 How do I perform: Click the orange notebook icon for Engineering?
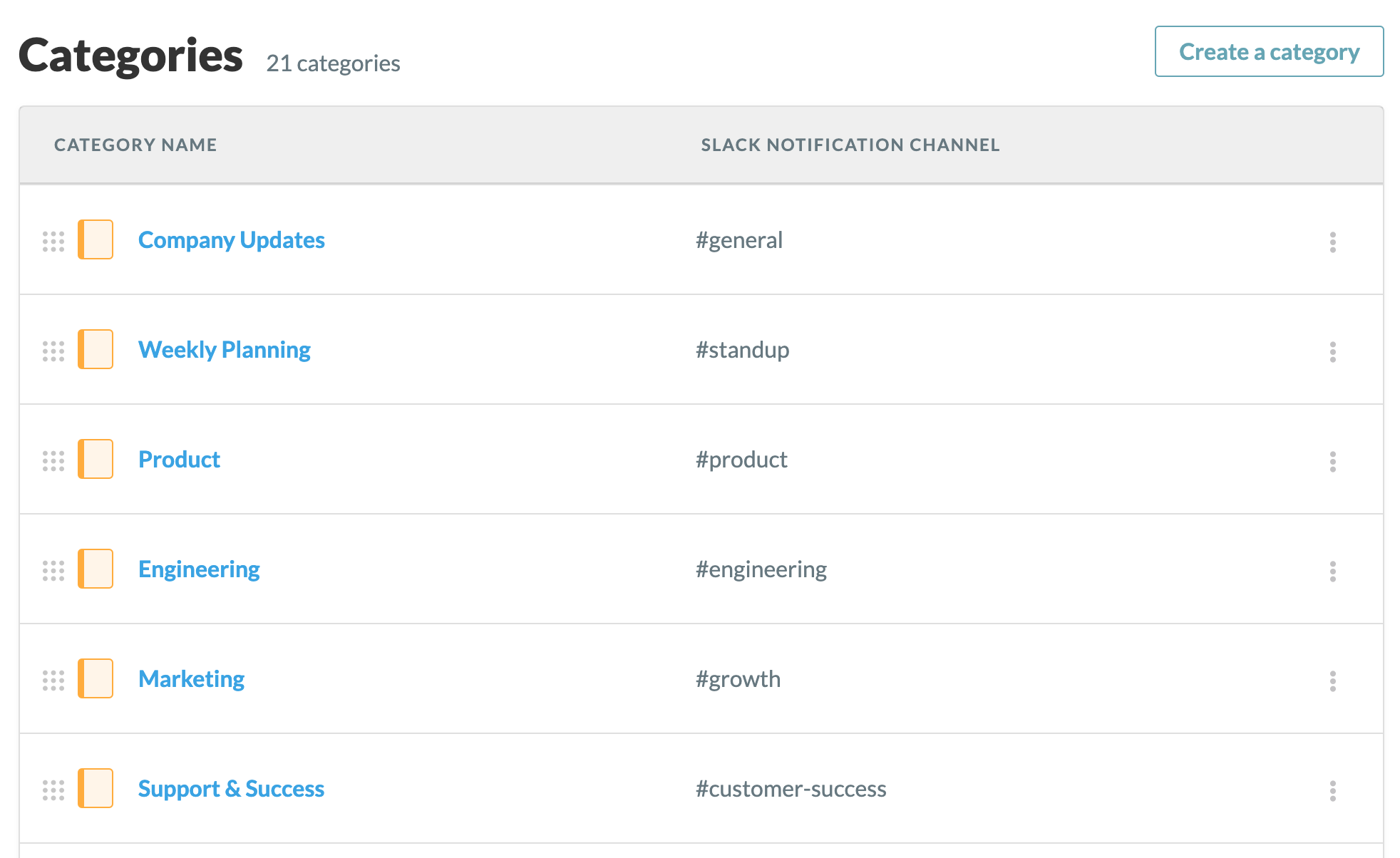tap(96, 569)
